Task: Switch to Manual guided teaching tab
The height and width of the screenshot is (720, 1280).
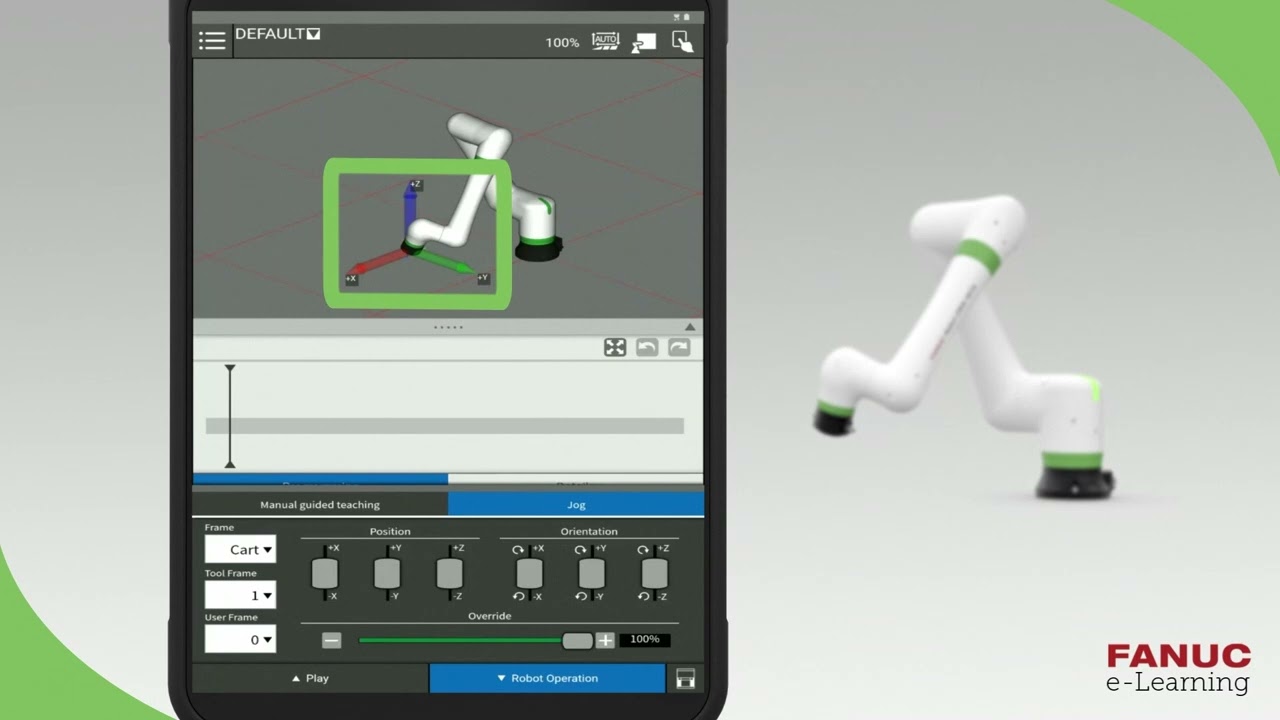Action: pyautogui.click(x=320, y=505)
